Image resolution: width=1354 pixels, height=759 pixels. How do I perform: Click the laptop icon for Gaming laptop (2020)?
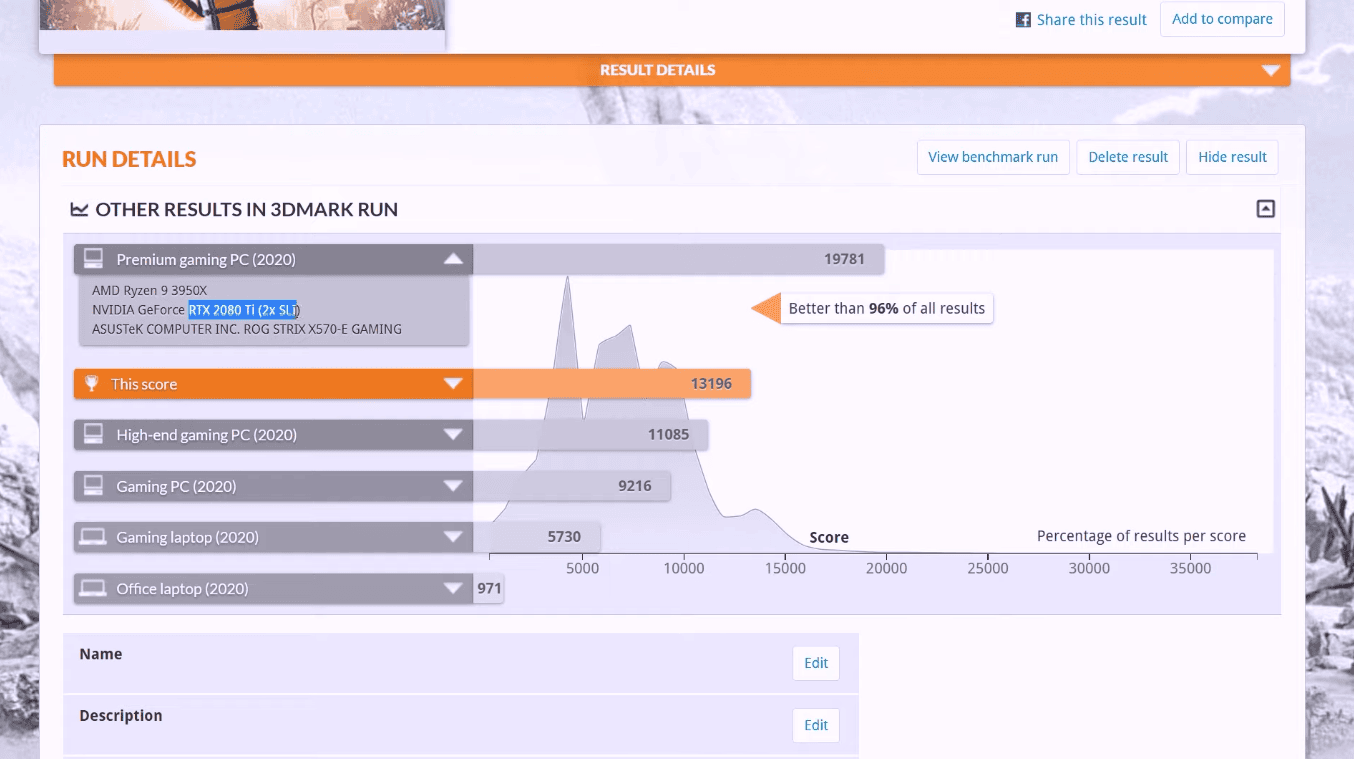click(x=94, y=538)
